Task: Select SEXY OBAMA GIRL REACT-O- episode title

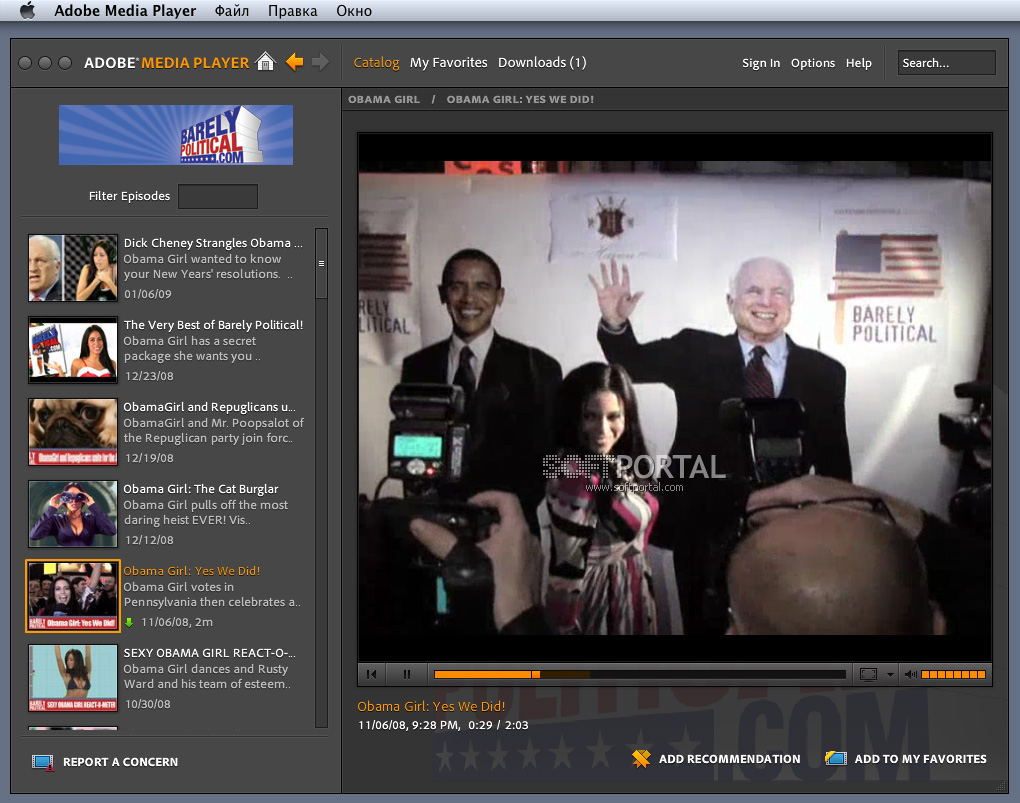Action: pyautogui.click(x=209, y=653)
